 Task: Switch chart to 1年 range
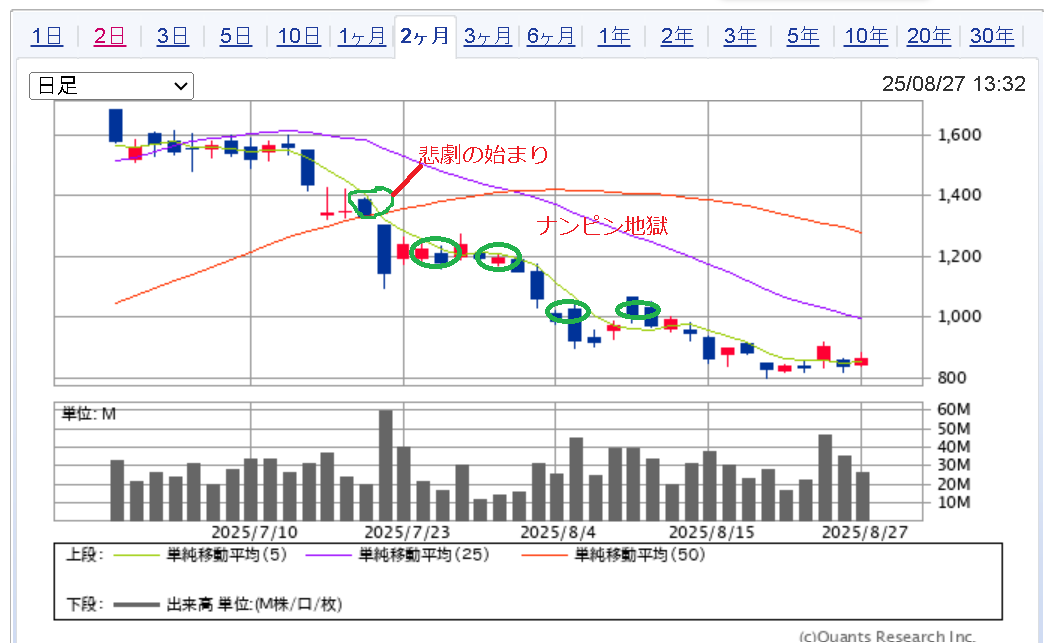(x=614, y=37)
